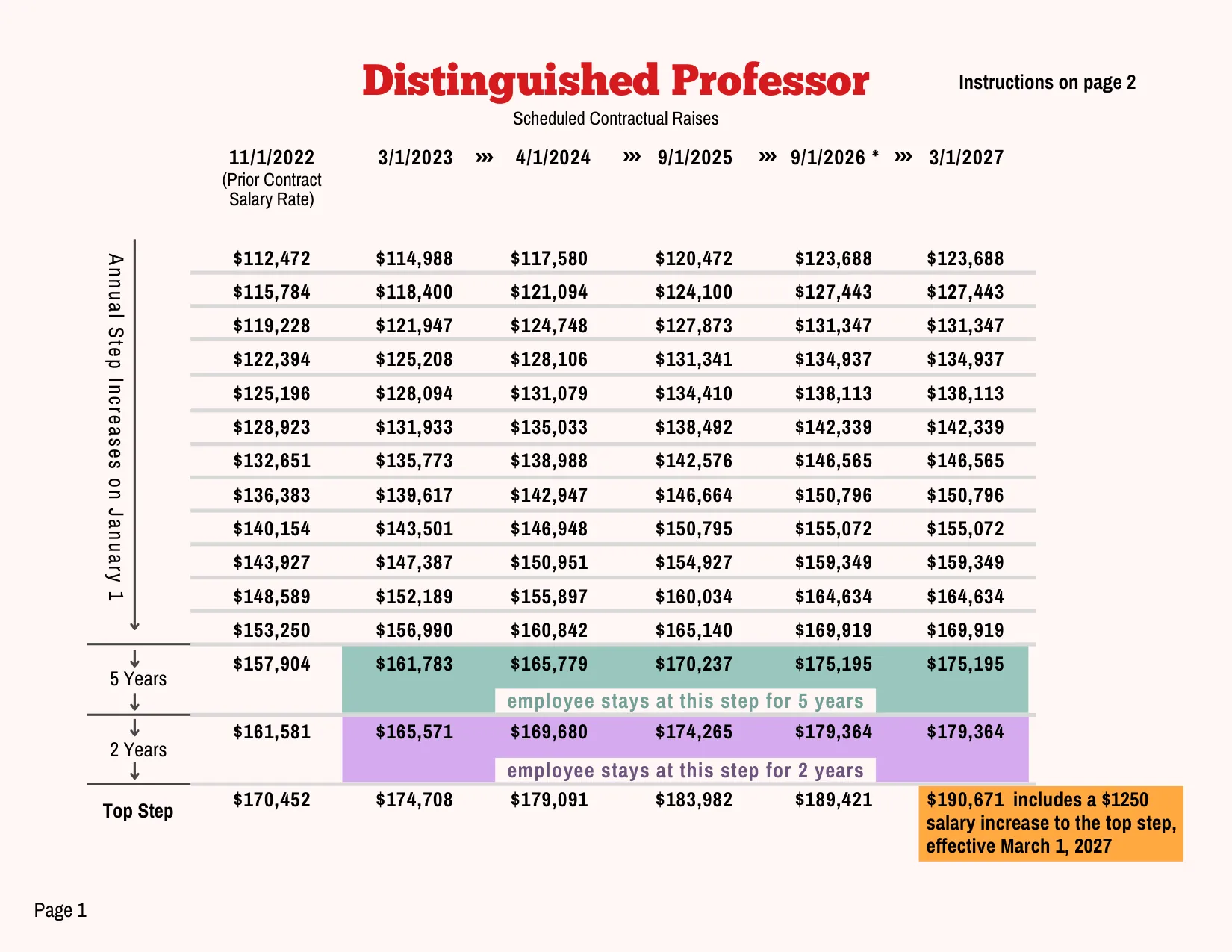
Task: Click cell value $165,571 in purple band
Action: 414,732
